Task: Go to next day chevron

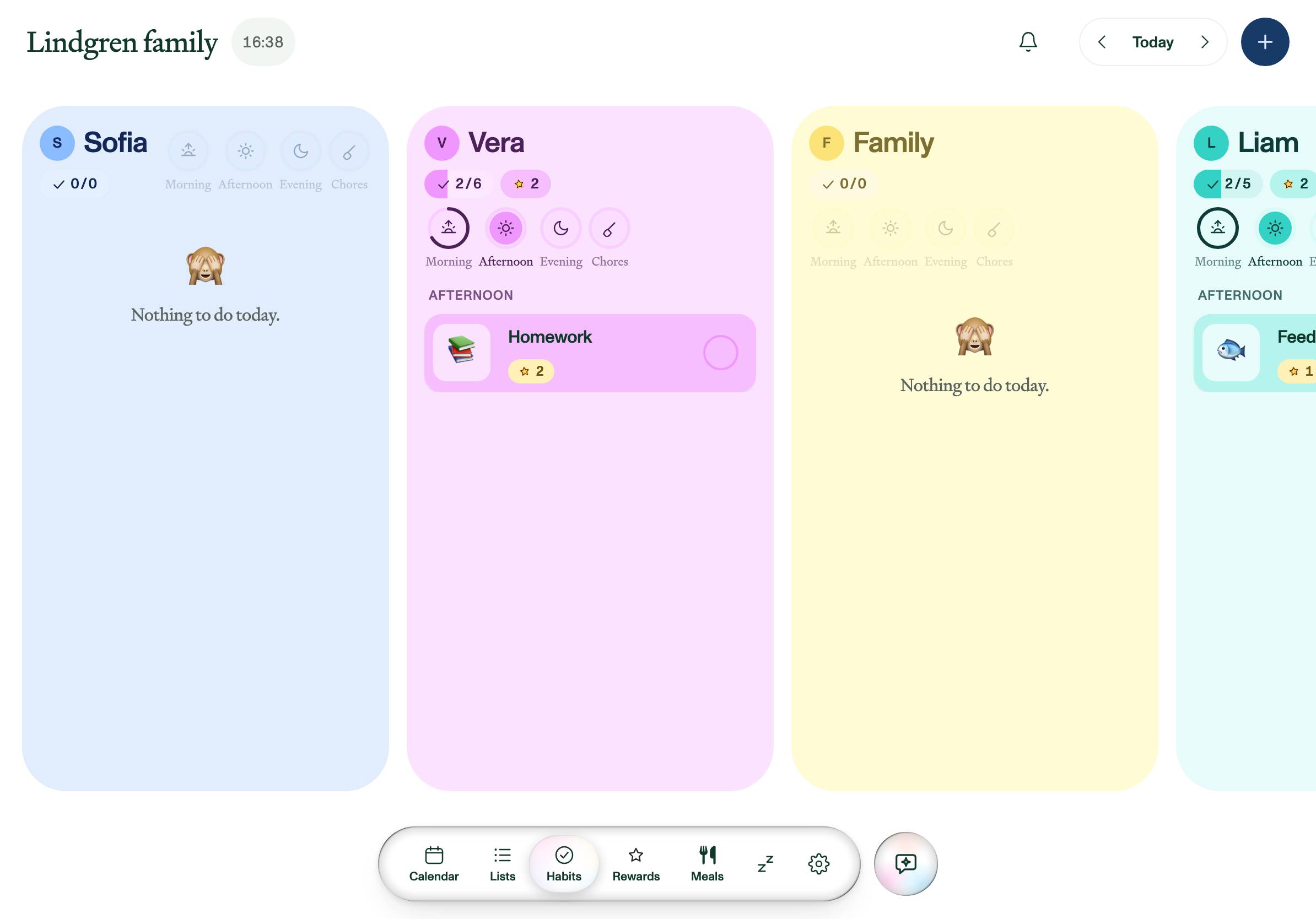Action: [1204, 42]
